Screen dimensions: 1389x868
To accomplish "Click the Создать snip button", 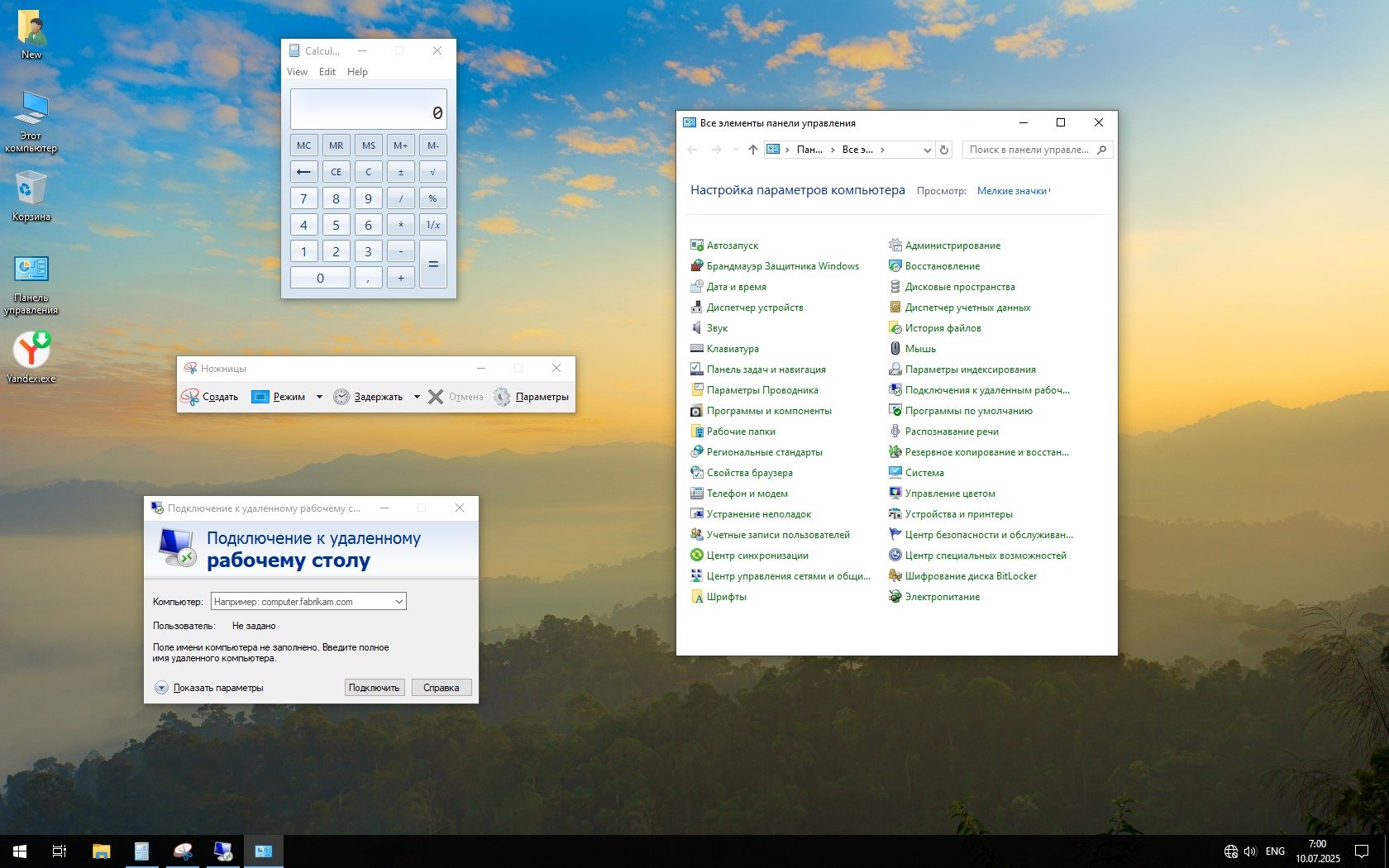I will click(210, 397).
